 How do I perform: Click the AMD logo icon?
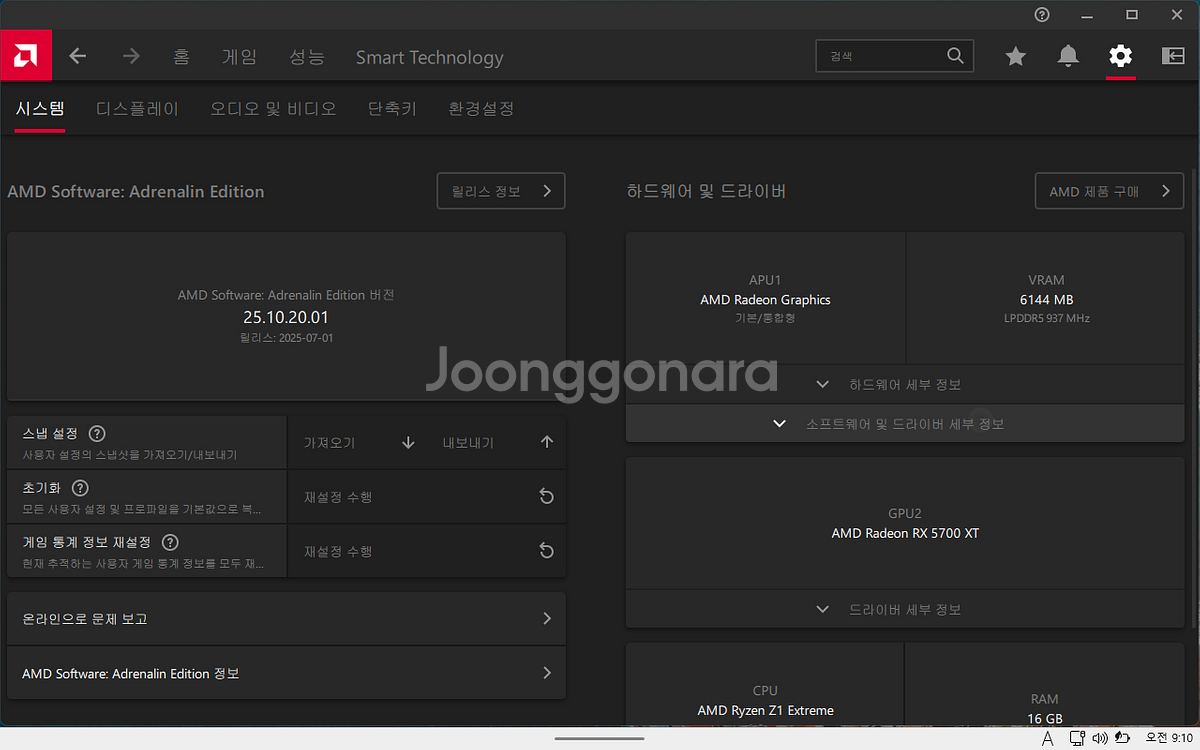(26, 56)
